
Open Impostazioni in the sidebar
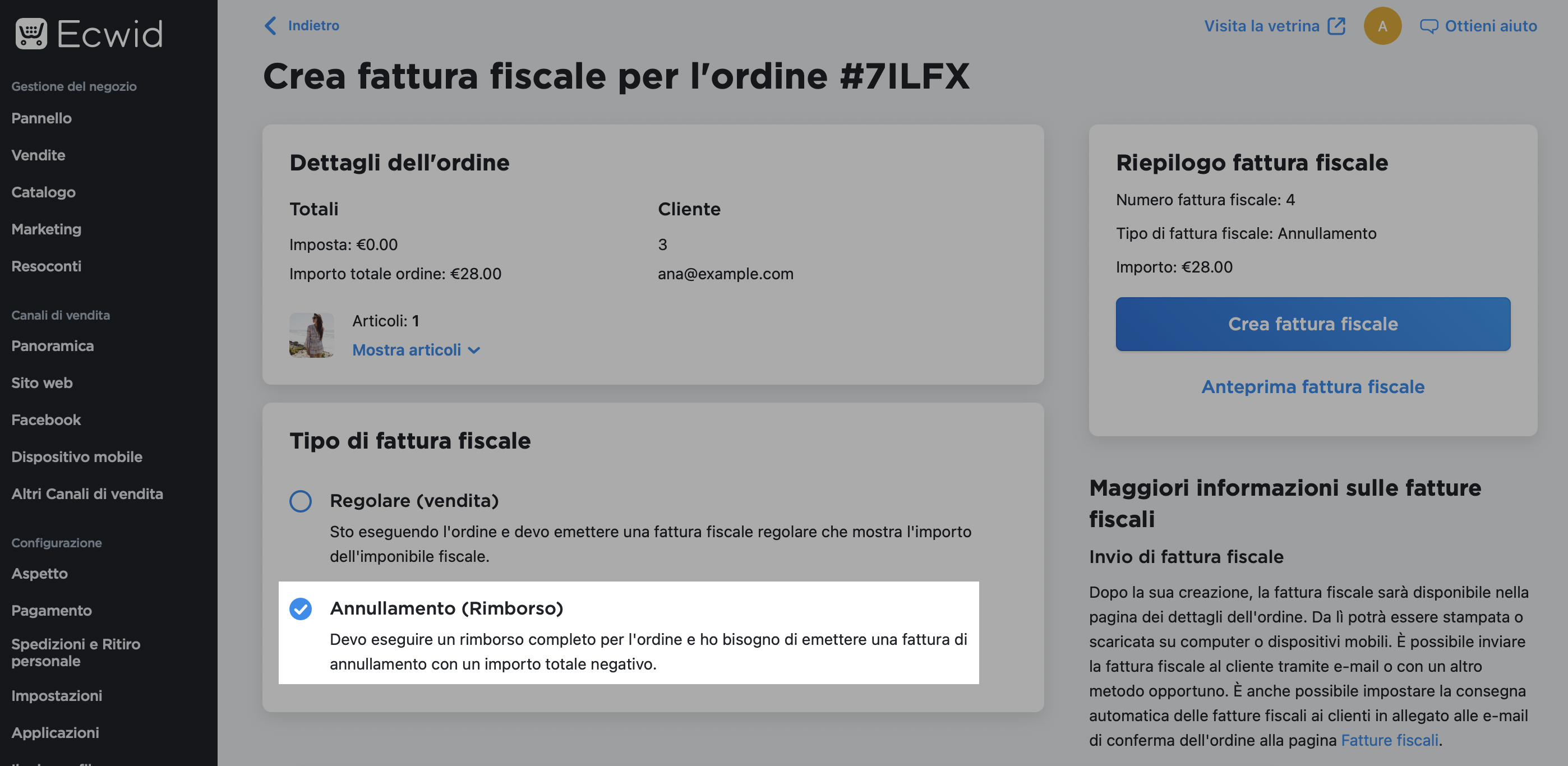57,696
